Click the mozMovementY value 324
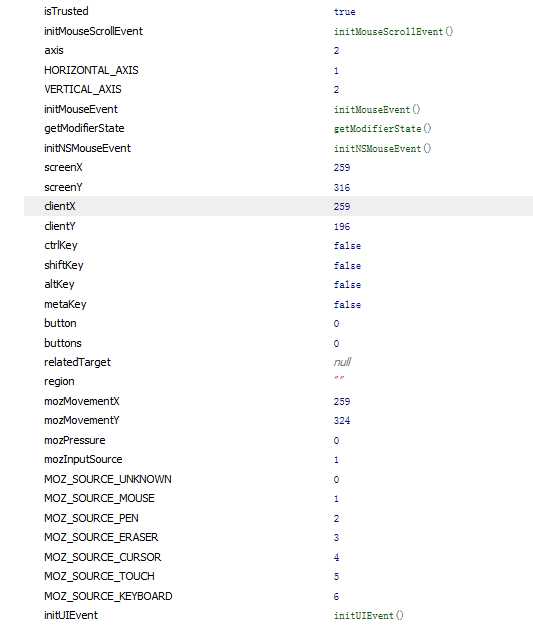 tap(342, 421)
